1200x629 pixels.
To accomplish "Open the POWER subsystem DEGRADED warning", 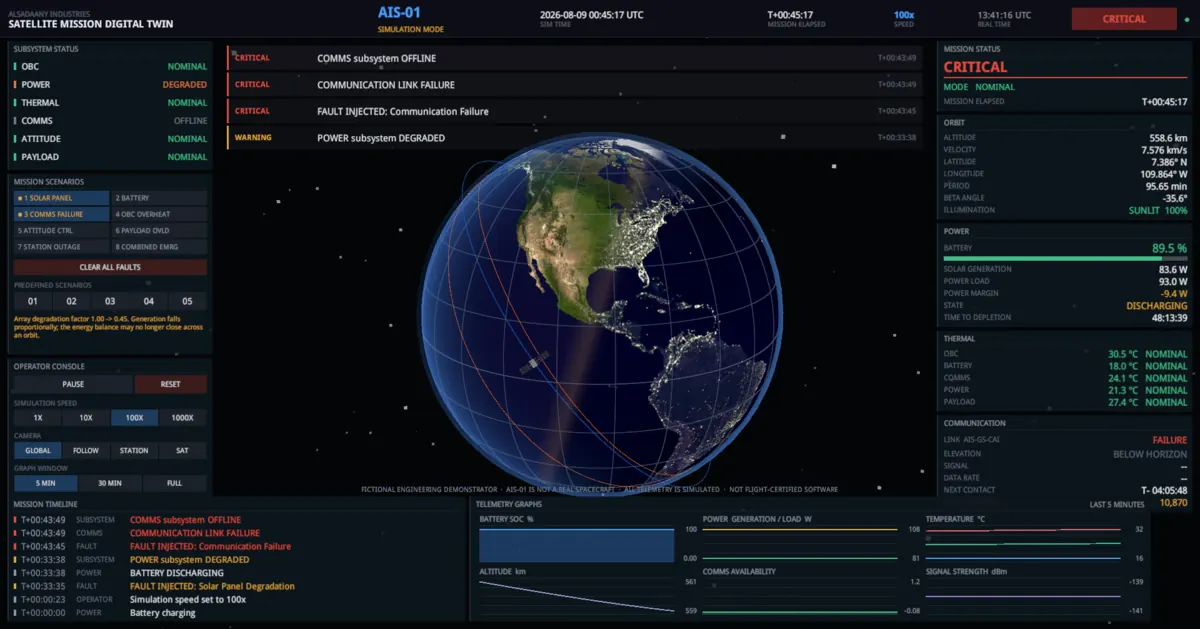I will coord(575,138).
